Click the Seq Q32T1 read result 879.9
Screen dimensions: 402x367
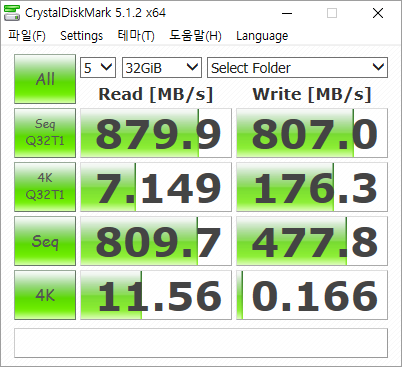156,133
